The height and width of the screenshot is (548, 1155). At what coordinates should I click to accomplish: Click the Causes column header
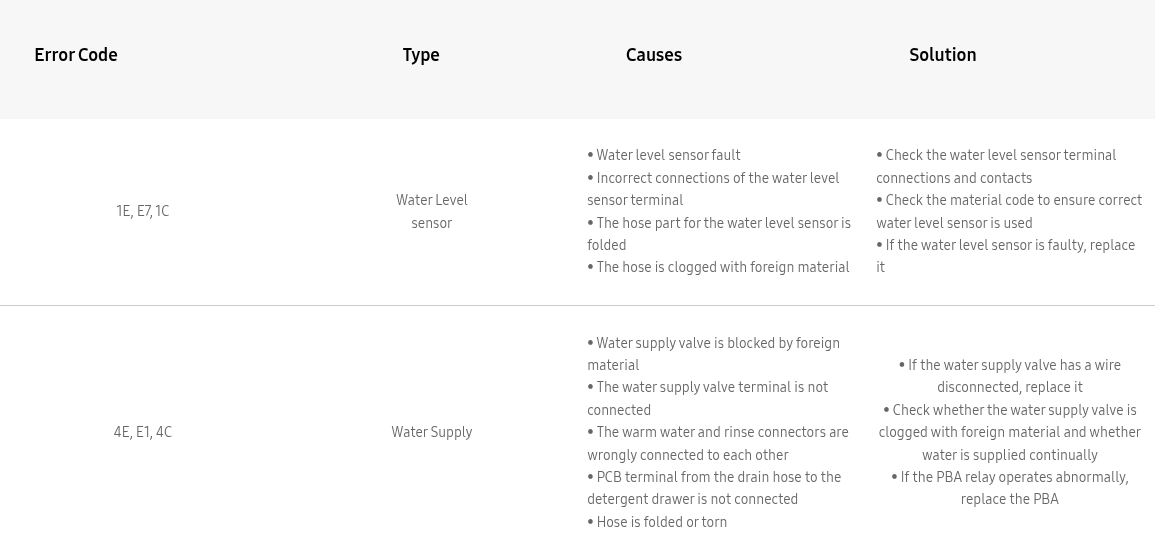pyautogui.click(x=653, y=55)
